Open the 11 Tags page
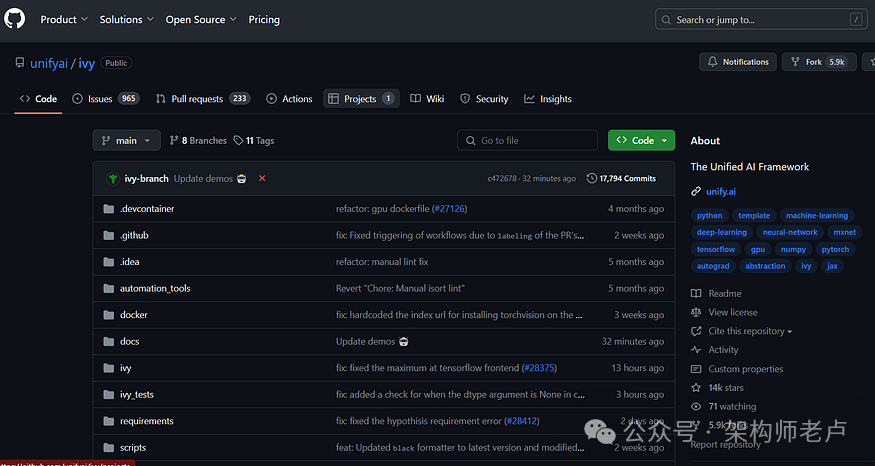The height and width of the screenshot is (466, 875). click(x=254, y=141)
